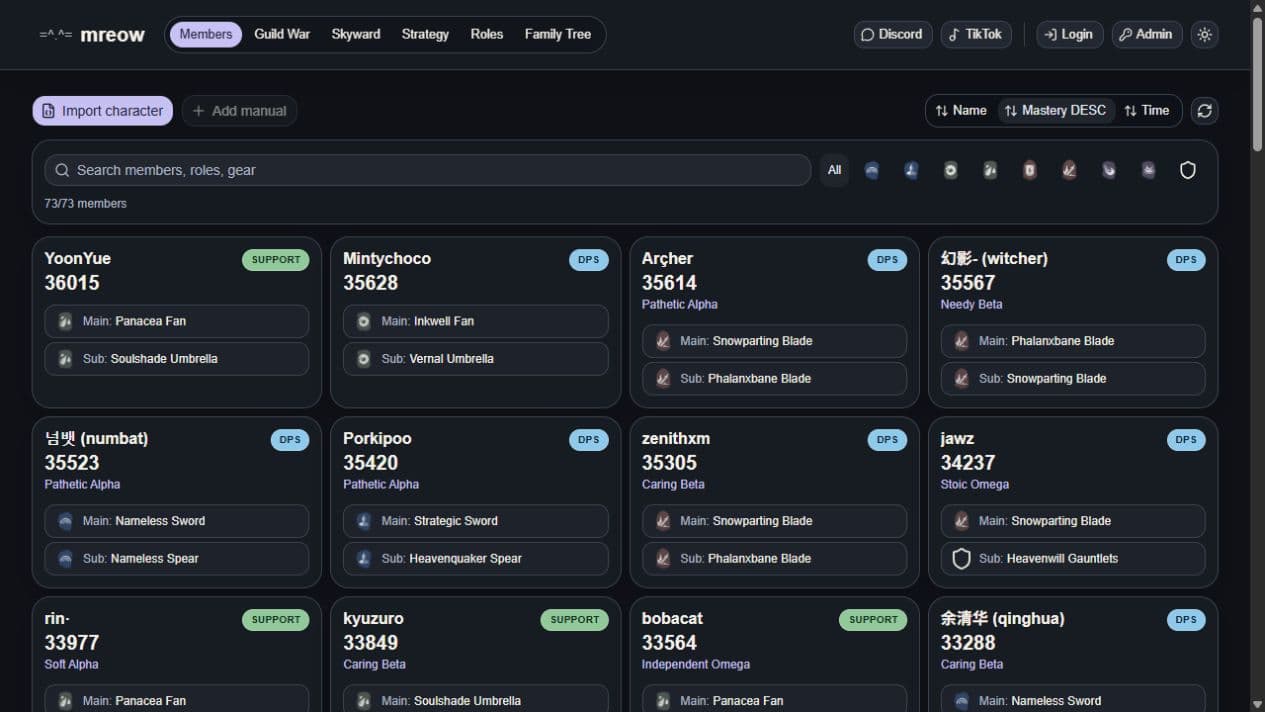Toggle the light/dark theme sun button
Image resolution: width=1265 pixels, height=712 pixels.
[x=1205, y=35]
